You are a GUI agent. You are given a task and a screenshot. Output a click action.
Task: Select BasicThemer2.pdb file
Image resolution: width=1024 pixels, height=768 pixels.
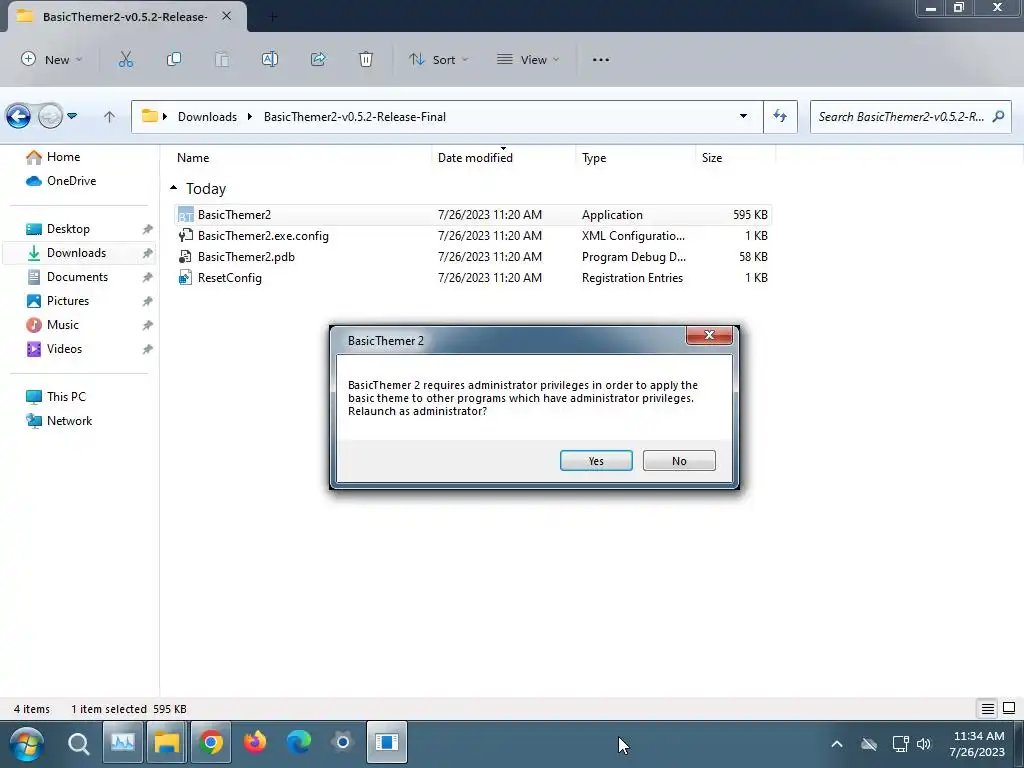pos(472,257)
